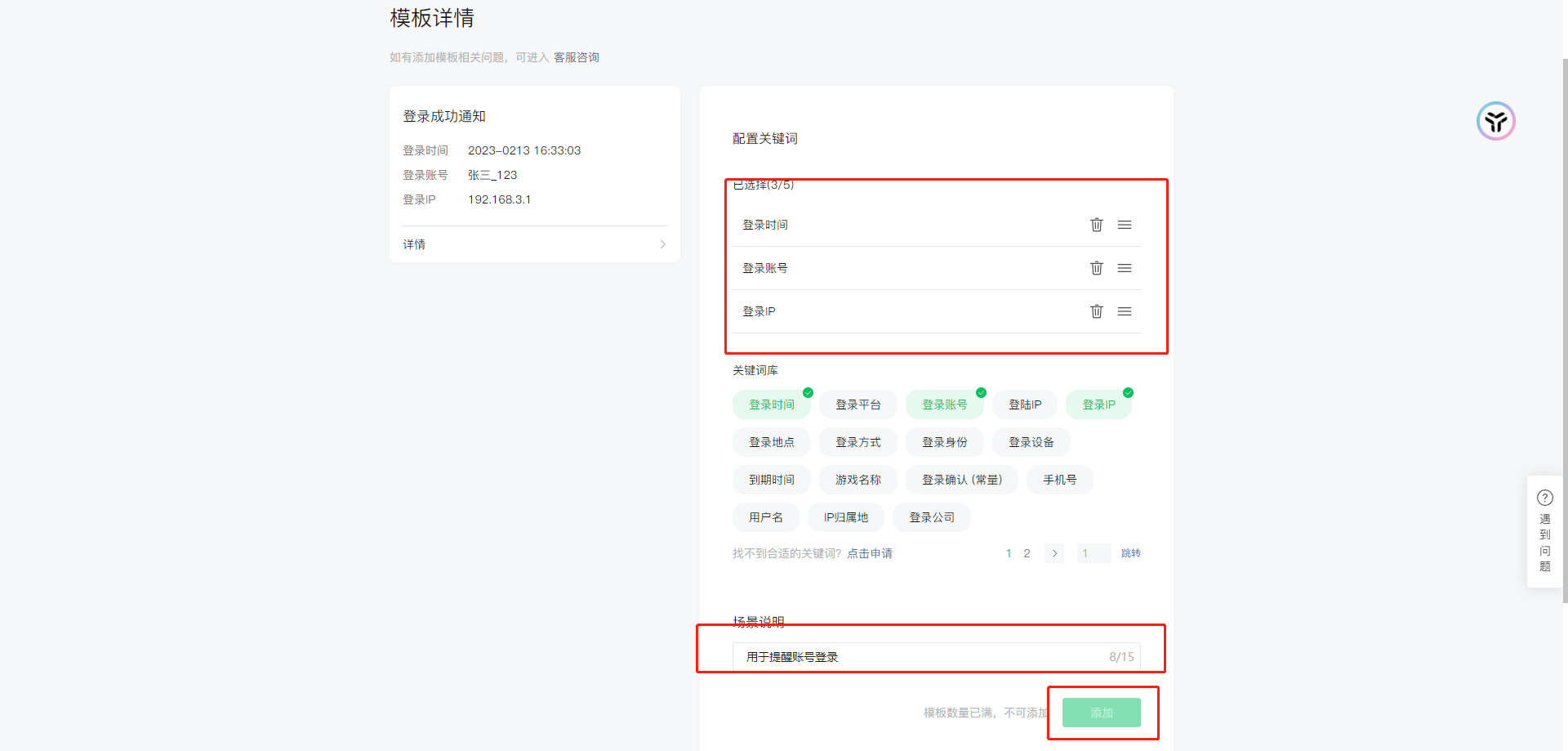Go to next keyword page arrow
Image resolution: width=1568 pixels, height=751 pixels.
[x=1054, y=553]
